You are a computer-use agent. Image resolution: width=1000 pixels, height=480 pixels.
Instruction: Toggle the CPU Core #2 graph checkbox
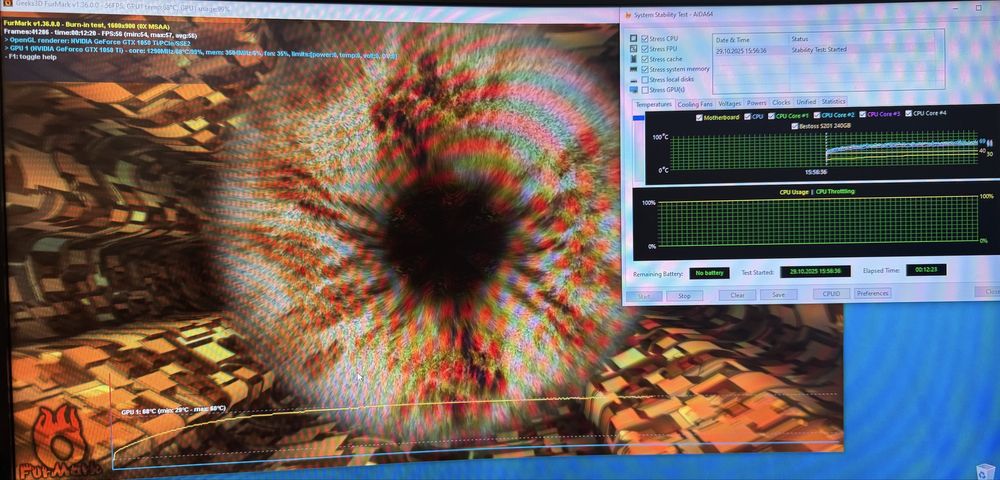tap(817, 115)
